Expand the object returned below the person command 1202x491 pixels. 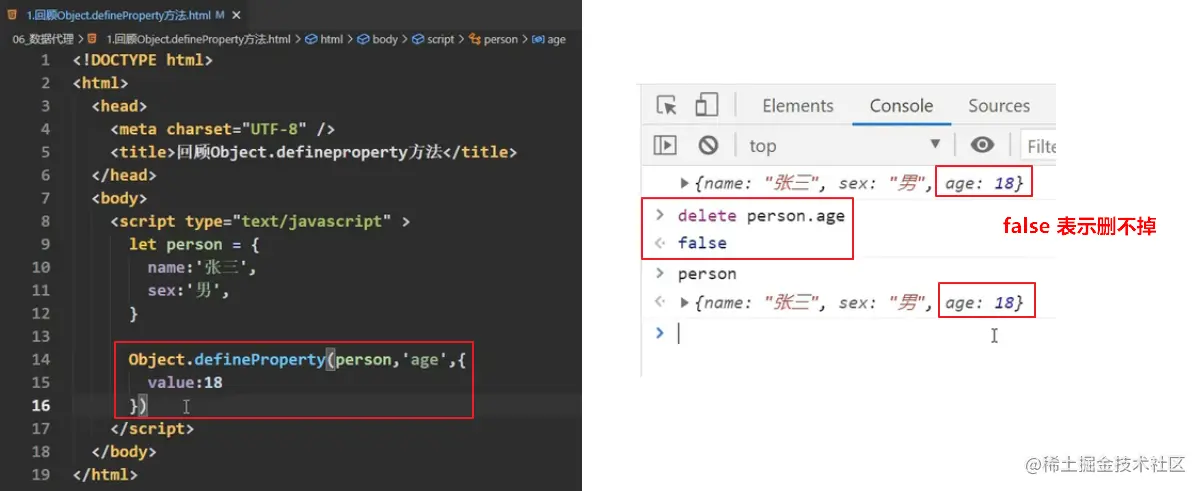point(685,302)
